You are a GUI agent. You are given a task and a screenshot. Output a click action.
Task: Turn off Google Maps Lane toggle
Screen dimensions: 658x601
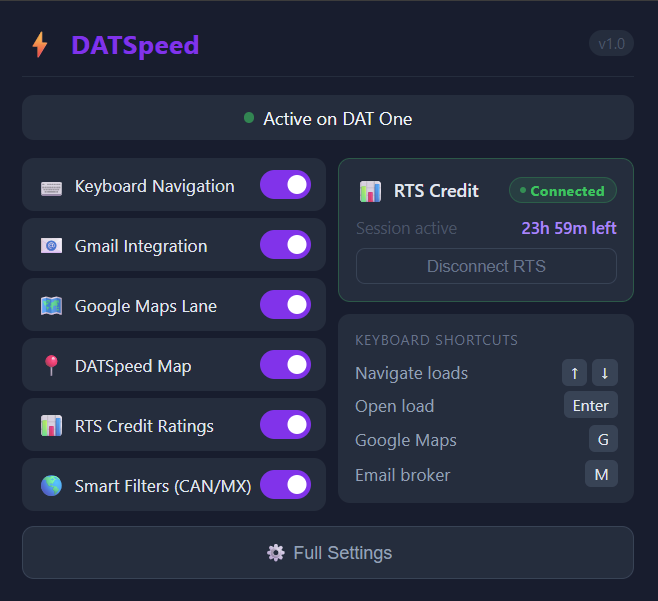tap(285, 305)
